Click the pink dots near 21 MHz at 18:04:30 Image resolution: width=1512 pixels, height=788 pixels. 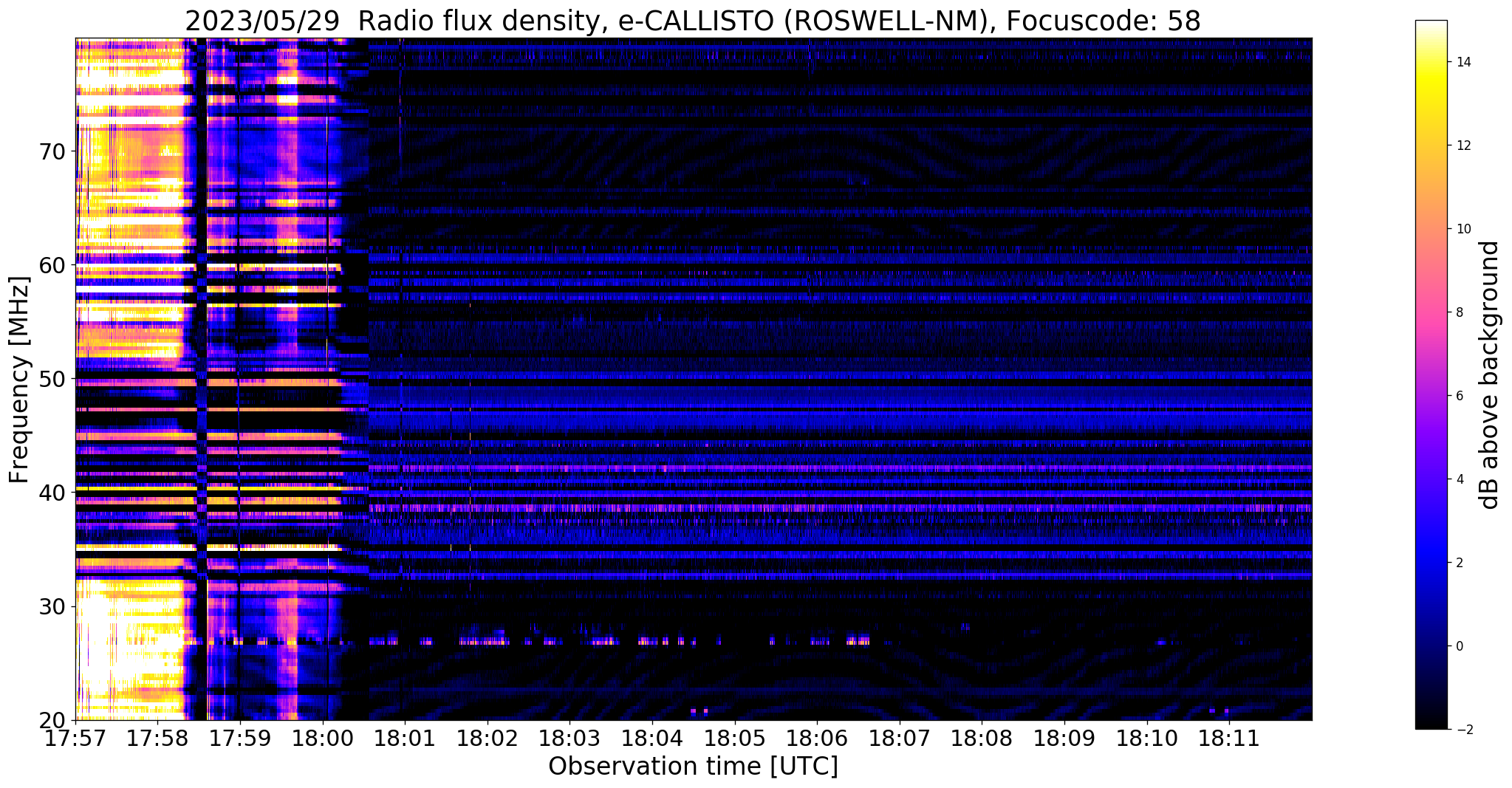pos(699,711)
